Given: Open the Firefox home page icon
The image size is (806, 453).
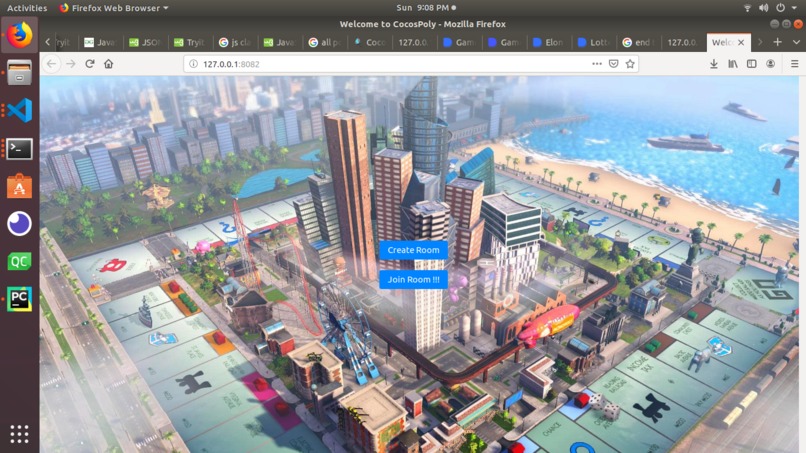Looking at the screenshot, I should point(108,64).
